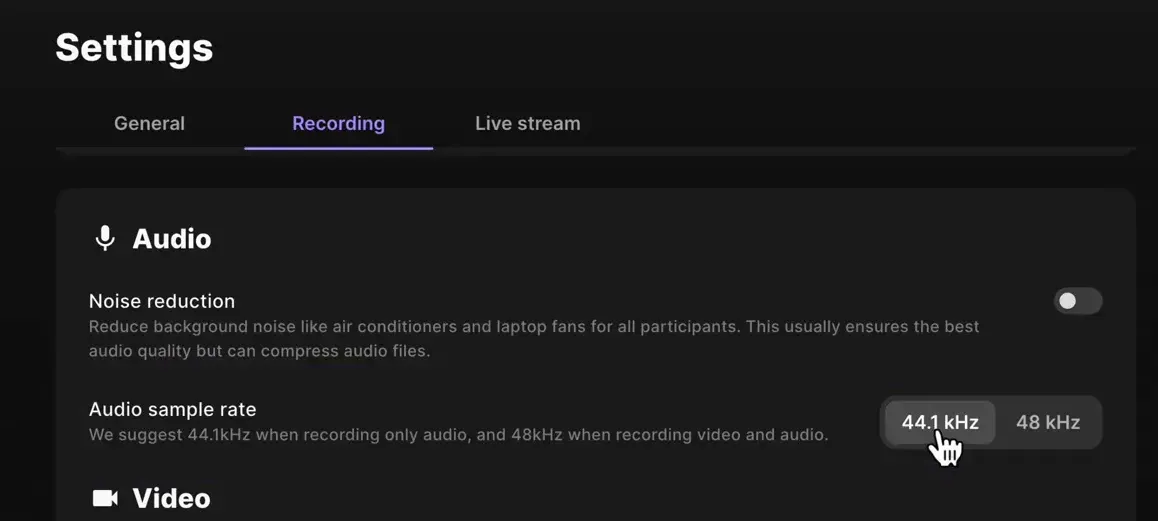1158x521 pixels.
Task: Click the Settings page heading
Action: pos(134,48)
